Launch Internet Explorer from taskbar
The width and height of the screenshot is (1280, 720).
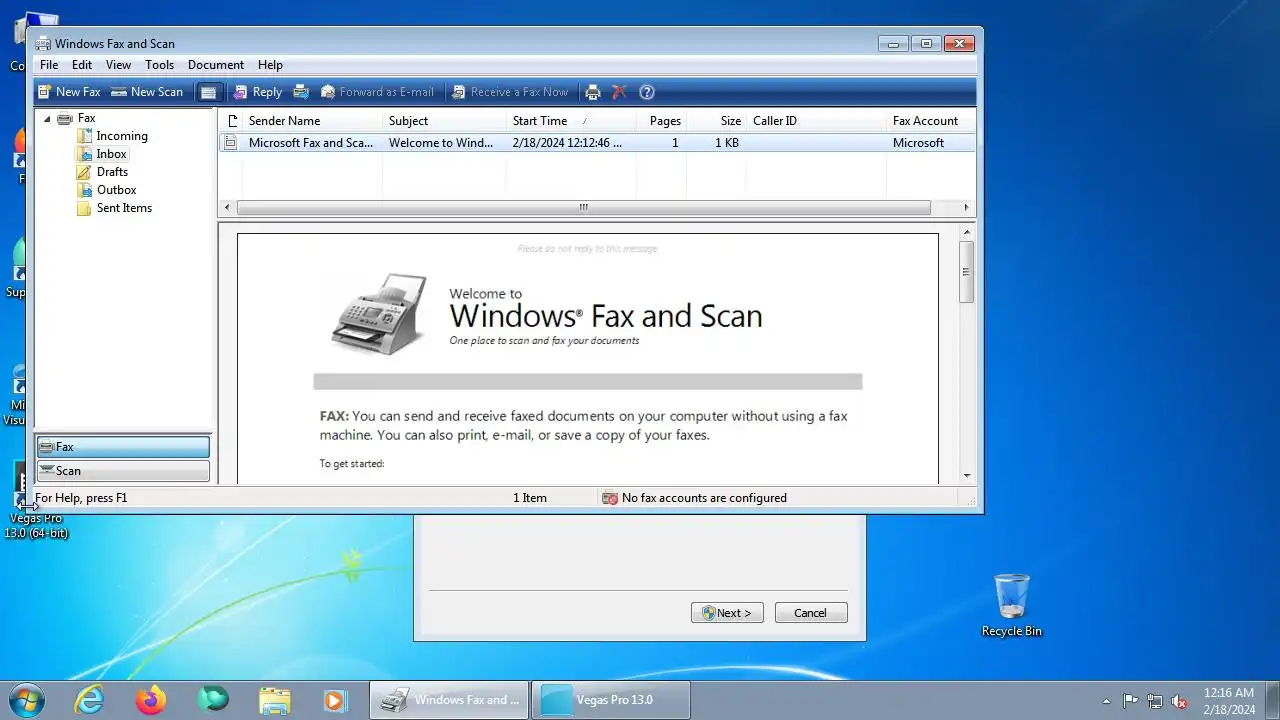[x=90, y=700]
